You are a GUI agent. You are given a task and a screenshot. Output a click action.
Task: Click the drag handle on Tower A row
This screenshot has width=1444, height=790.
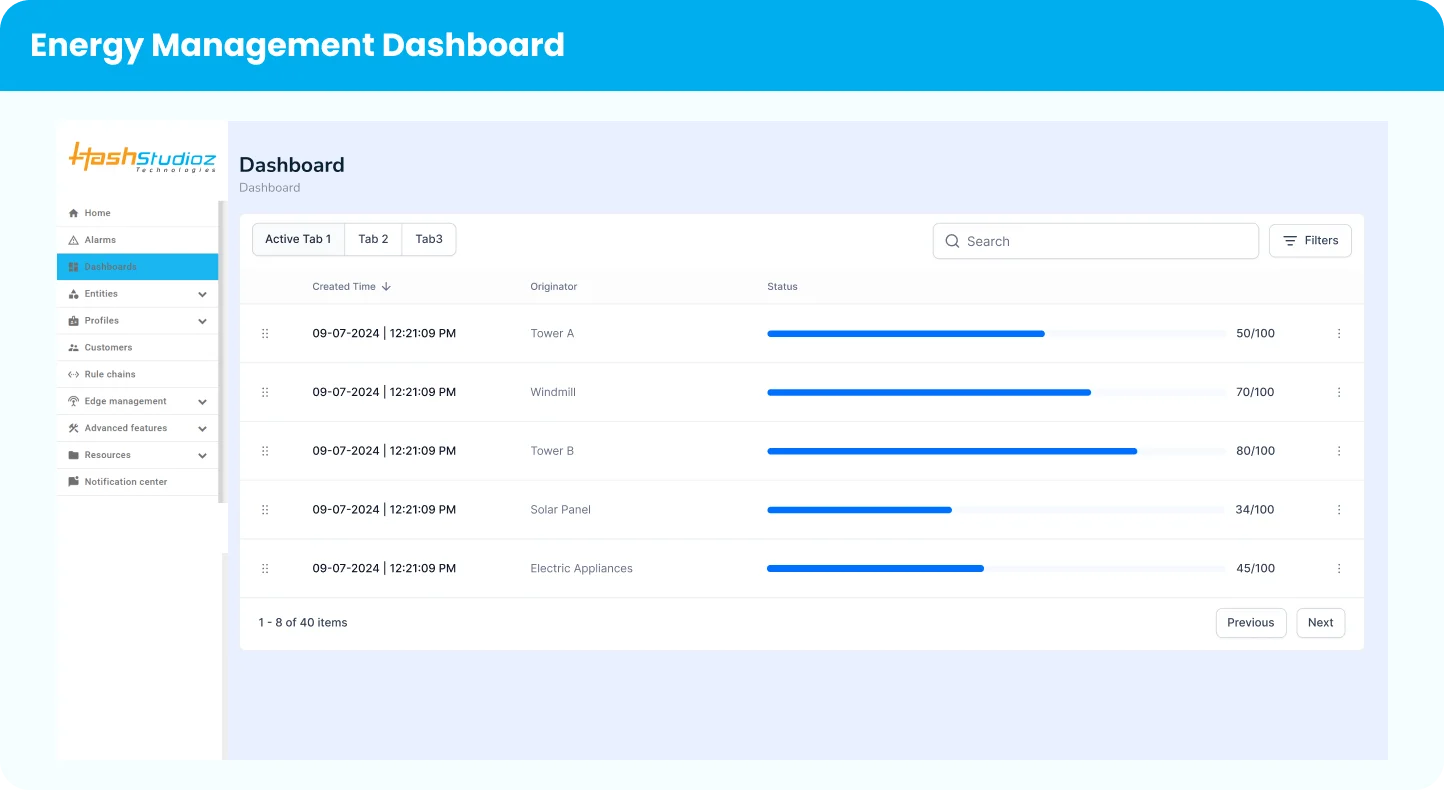click(265, 334)
